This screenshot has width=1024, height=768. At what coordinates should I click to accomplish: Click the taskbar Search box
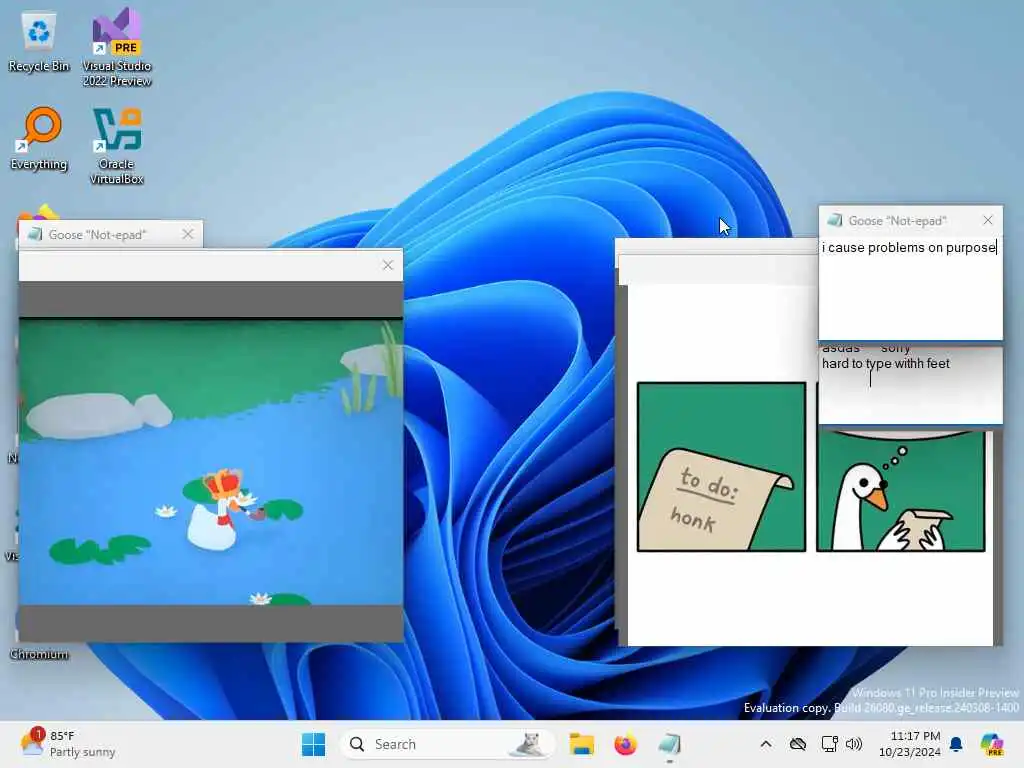click(x=447, y=744)
